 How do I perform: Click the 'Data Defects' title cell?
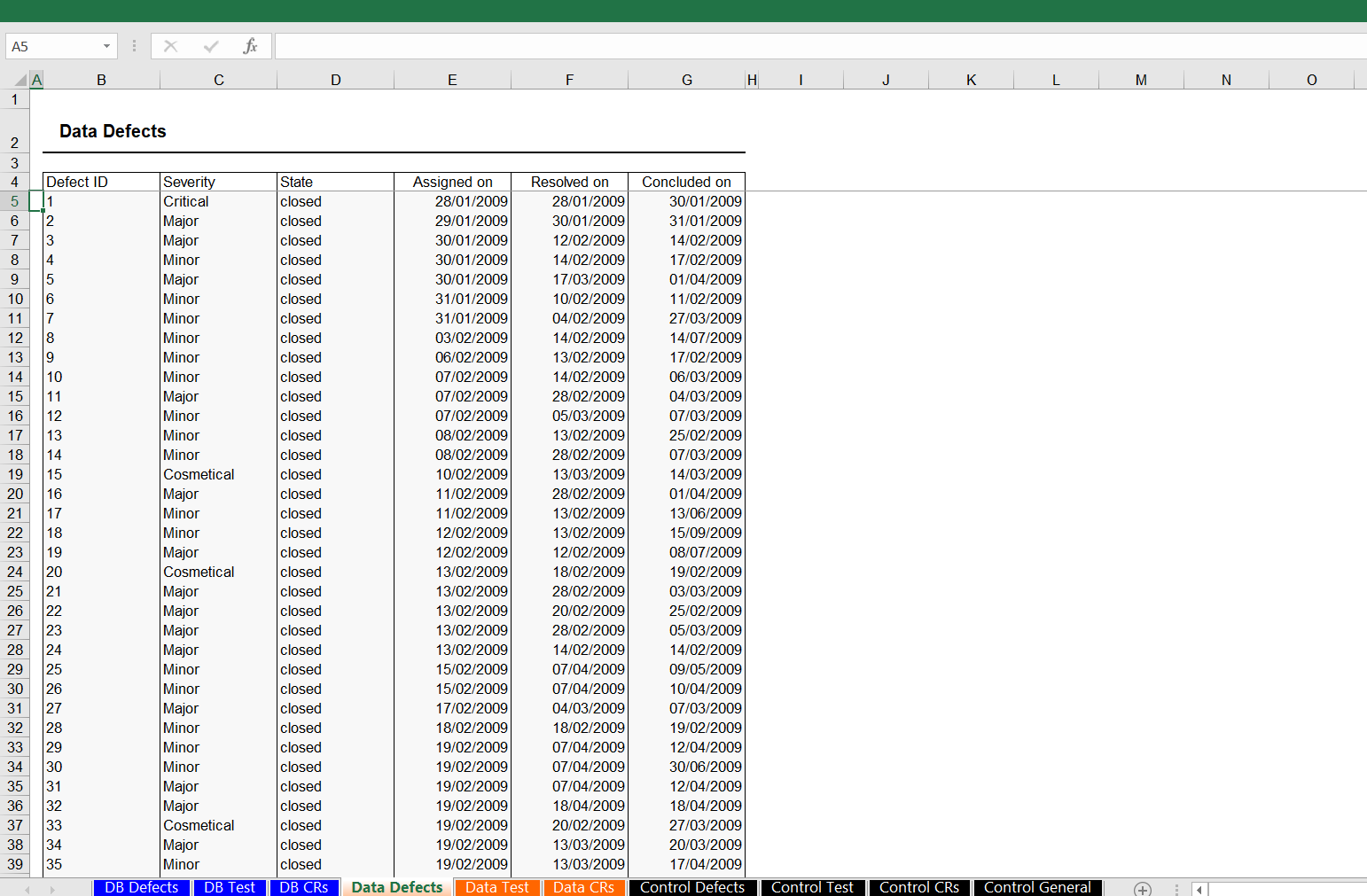pos(113,131)
